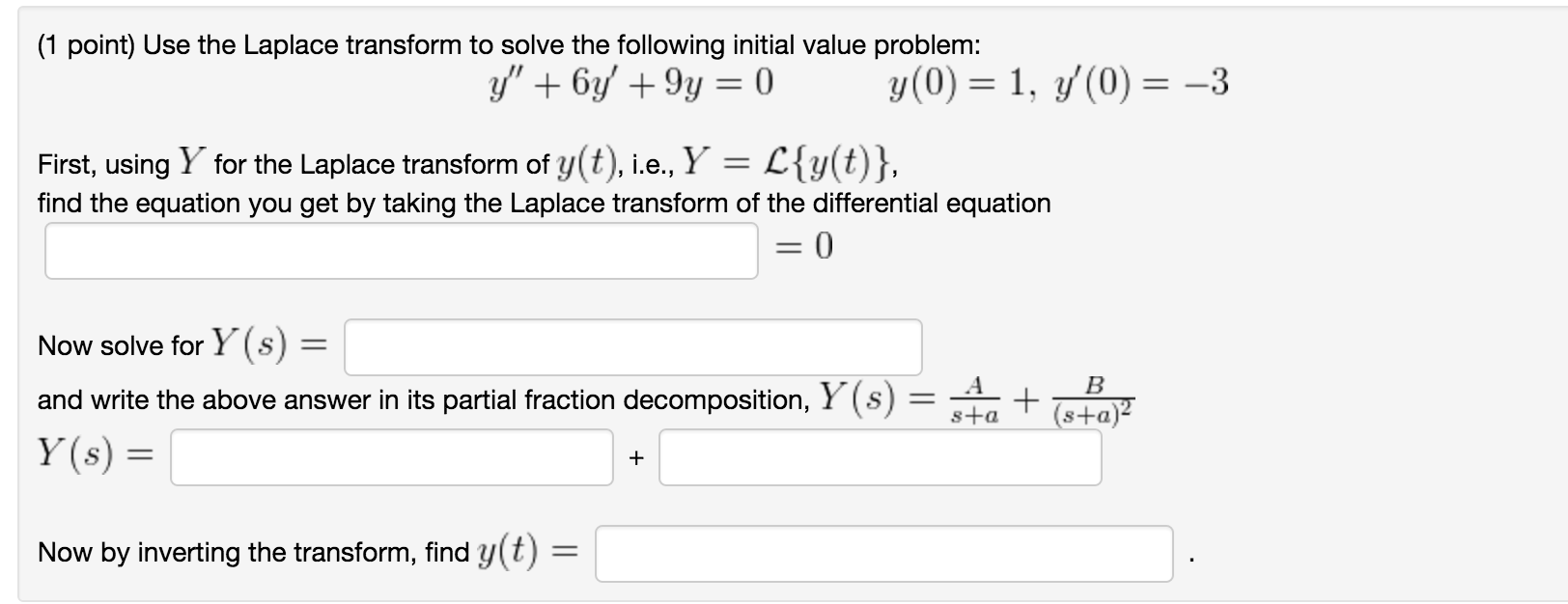The height and width of the screenshot is (604, 1568).
Task: Click the y(t) inverse transform answer field
Action: pyautogui.click(x=884, y=554)
